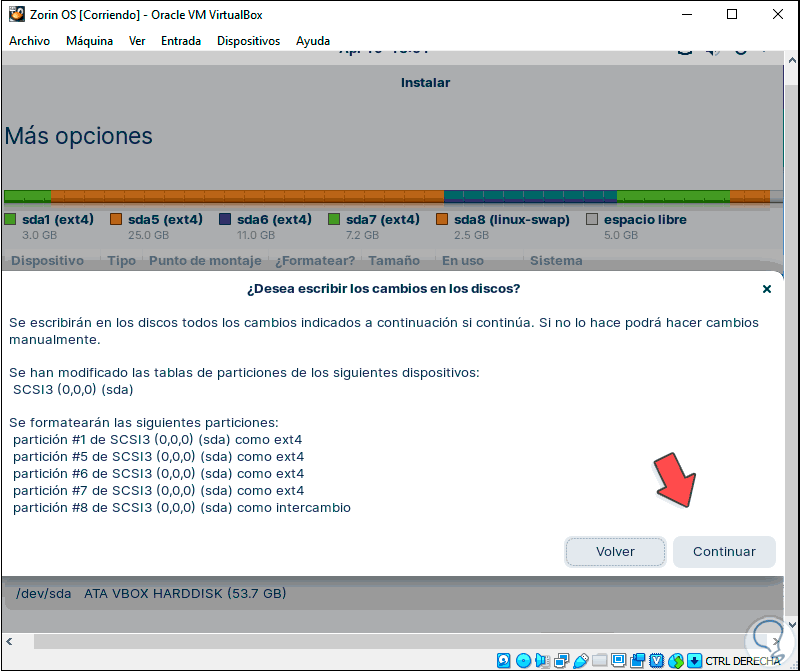Select the dark blue sda6 legend swatch
The width and height of the screenshot is (801, 671).
[225, 219]
